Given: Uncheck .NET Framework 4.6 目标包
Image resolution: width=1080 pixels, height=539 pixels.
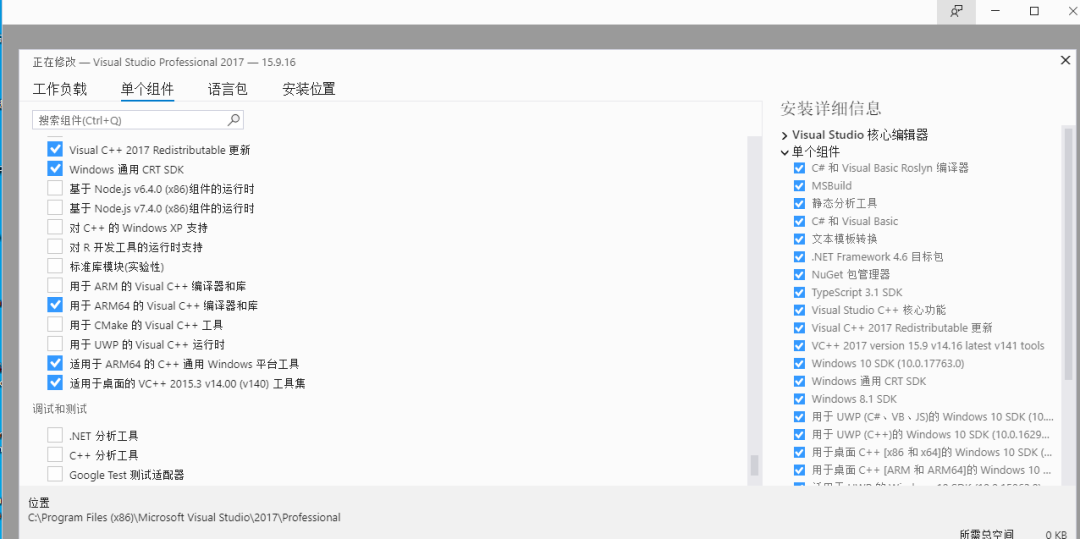Looking at the screenshot, I should tap(799, 257).
